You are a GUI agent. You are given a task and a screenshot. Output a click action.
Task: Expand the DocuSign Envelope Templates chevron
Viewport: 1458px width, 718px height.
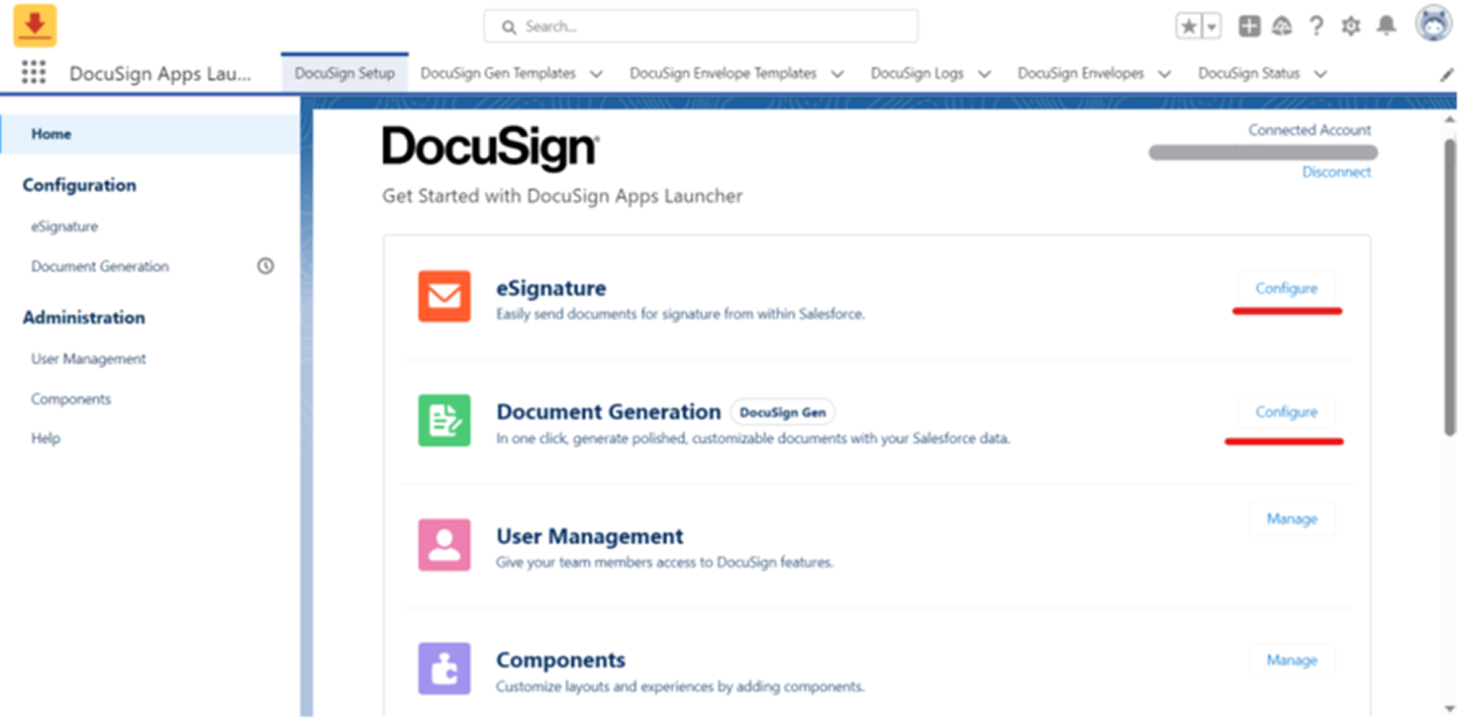(837, 74)
